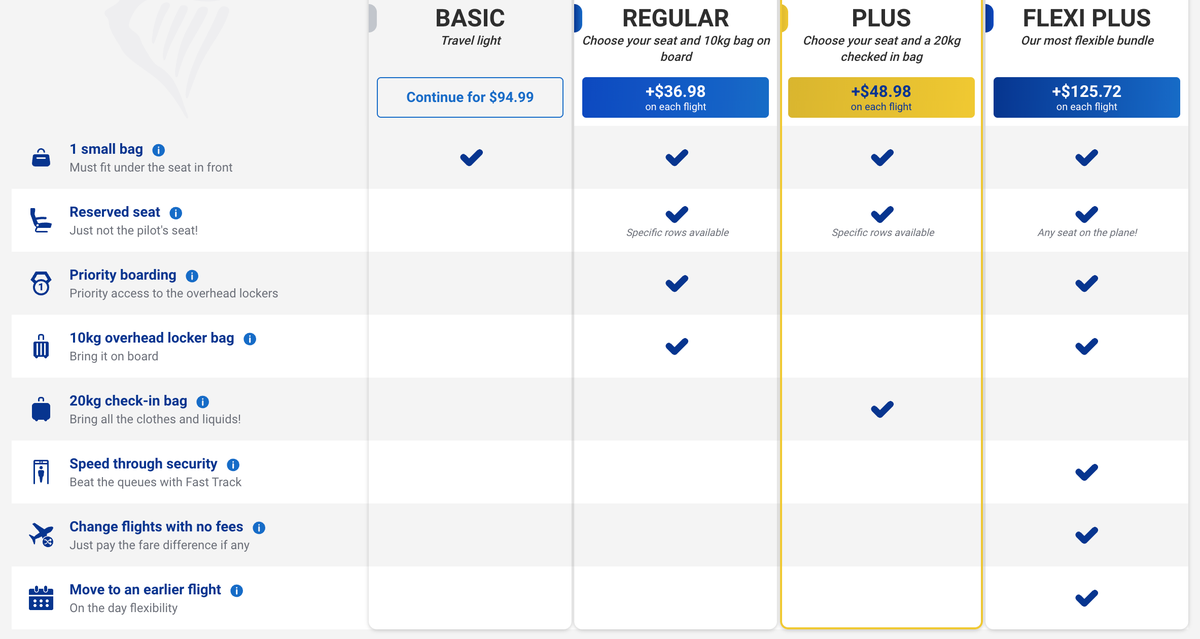Click the 20kg check-in bag icon
Viewport: 1200px width, 639px height.
[x=40, y=408]
